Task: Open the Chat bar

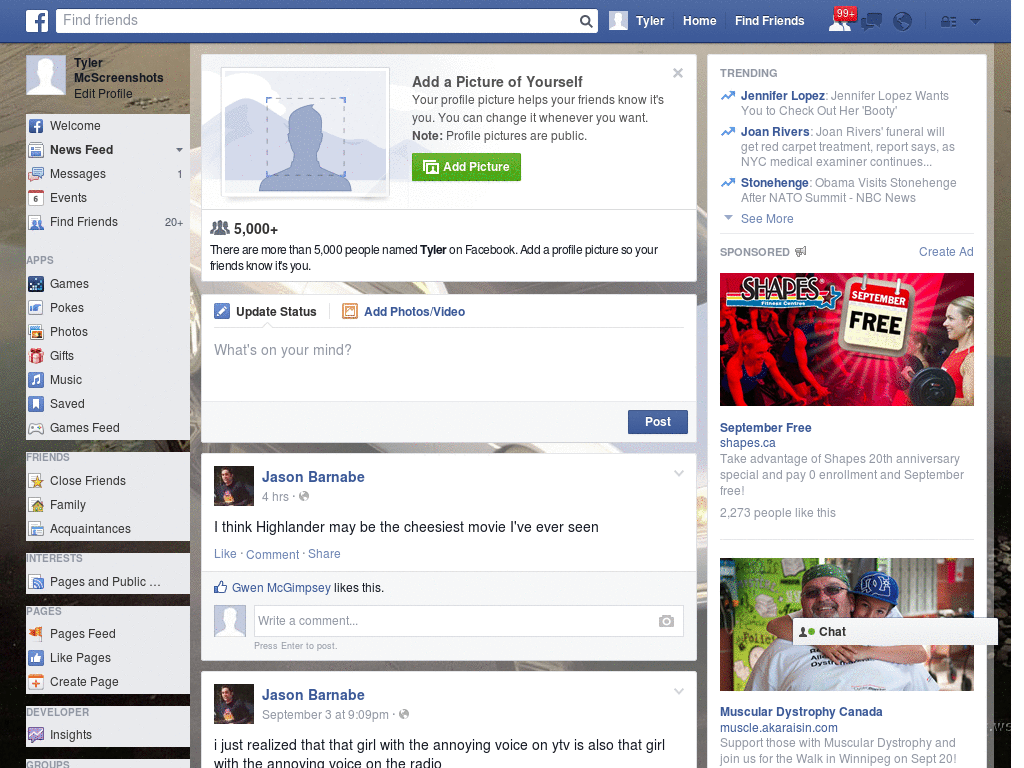Action: pos(895,632)
